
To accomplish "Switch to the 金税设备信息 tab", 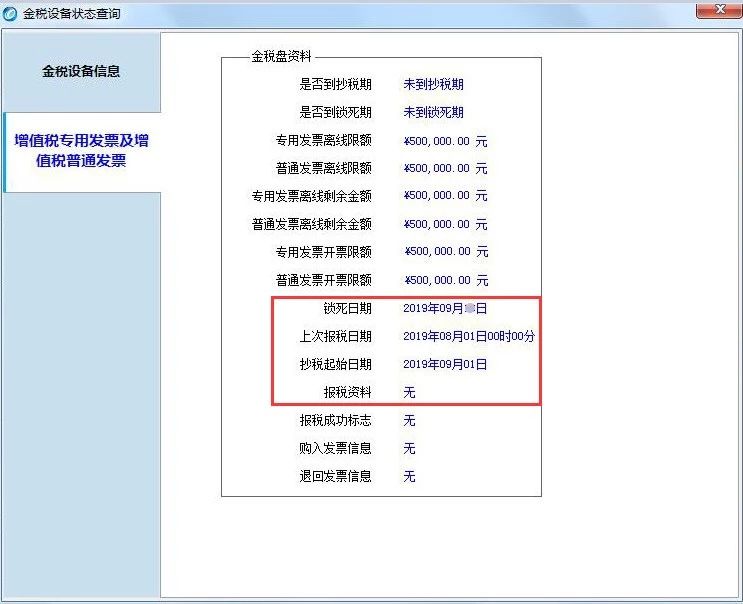I will click(x=81, y=72).
